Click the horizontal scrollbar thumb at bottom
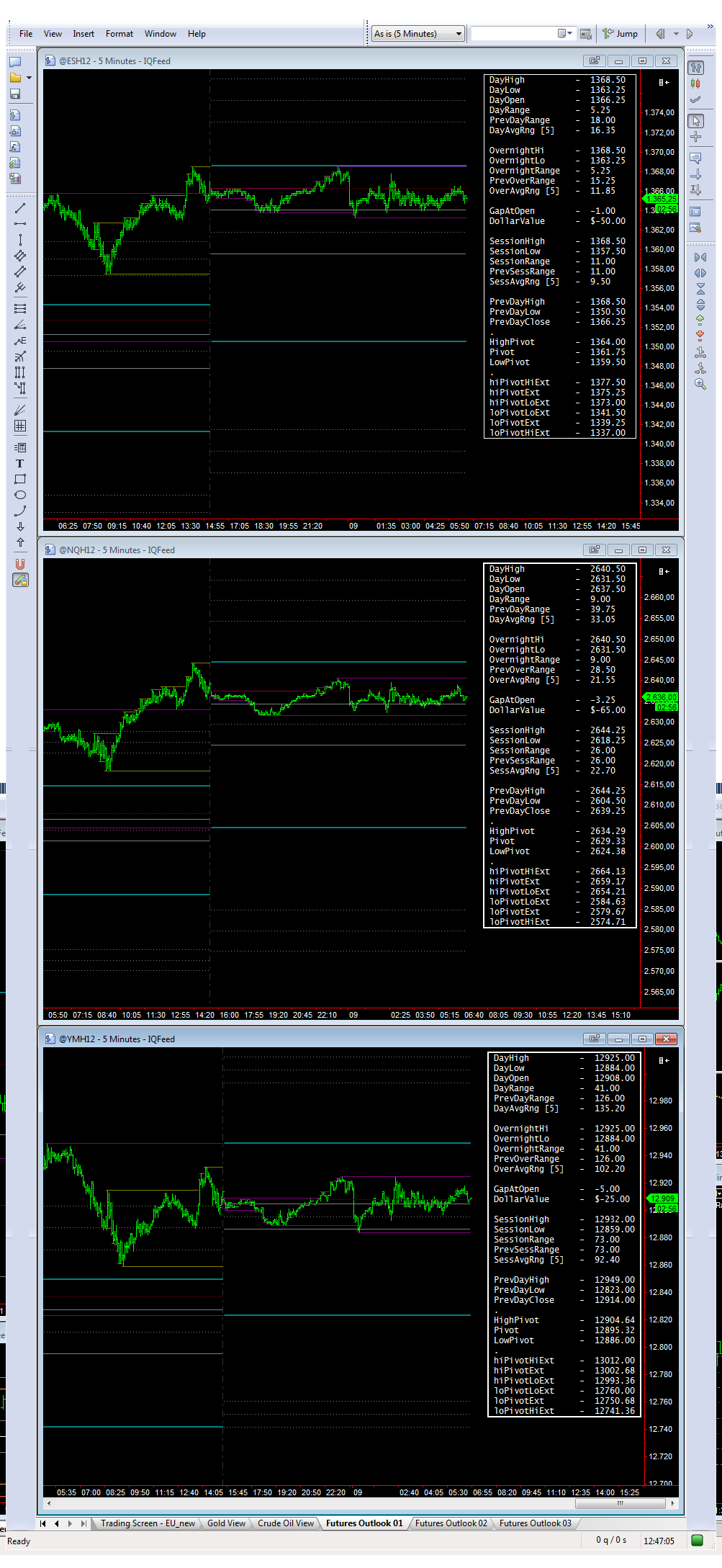The height and width of the screenshot is (1568, 722). click(x=620, y=1503)
